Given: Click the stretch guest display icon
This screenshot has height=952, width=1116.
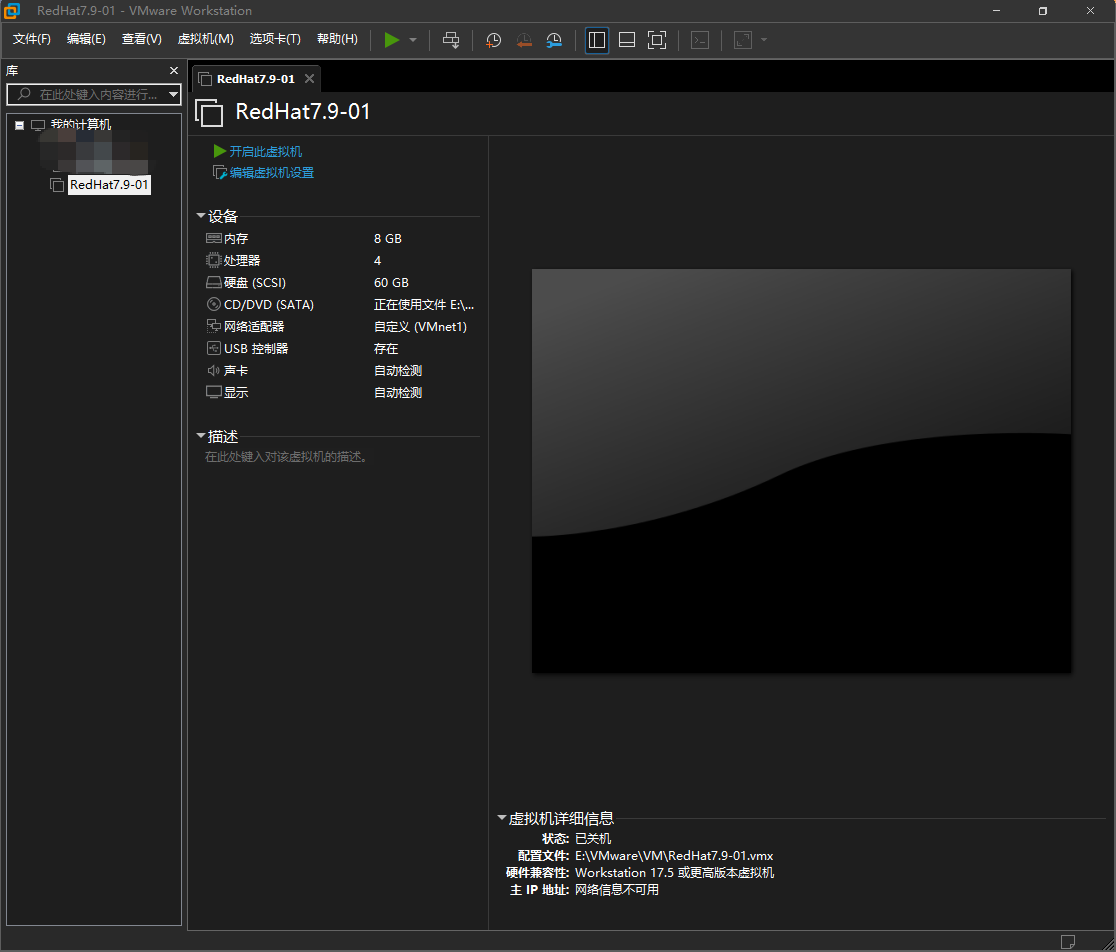Looking at the screenshot, I should point(743,40).
